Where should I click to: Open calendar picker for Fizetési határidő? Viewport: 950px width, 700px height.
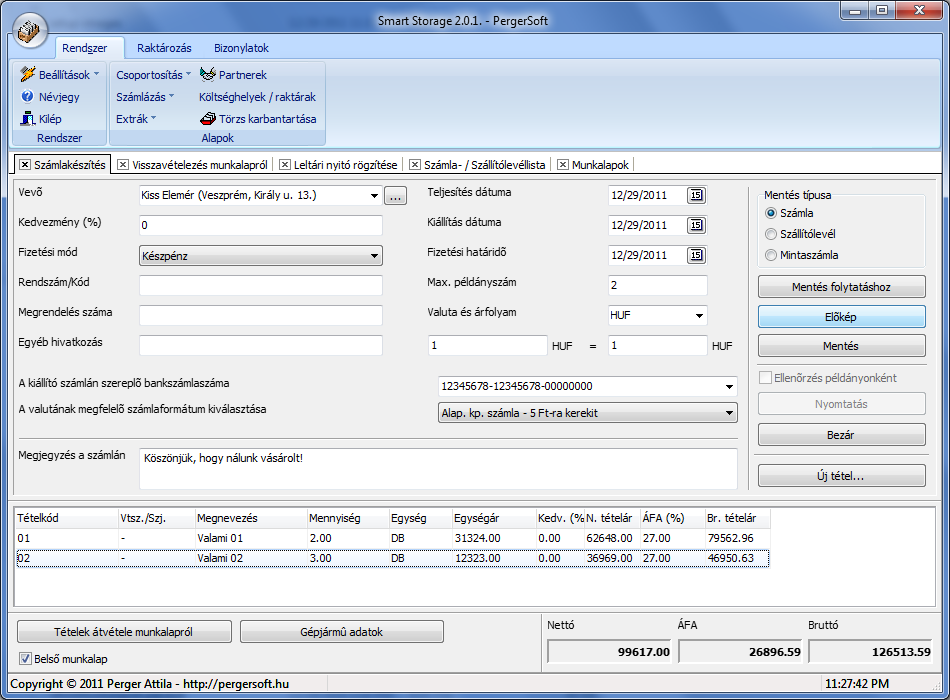pos(696,255)
